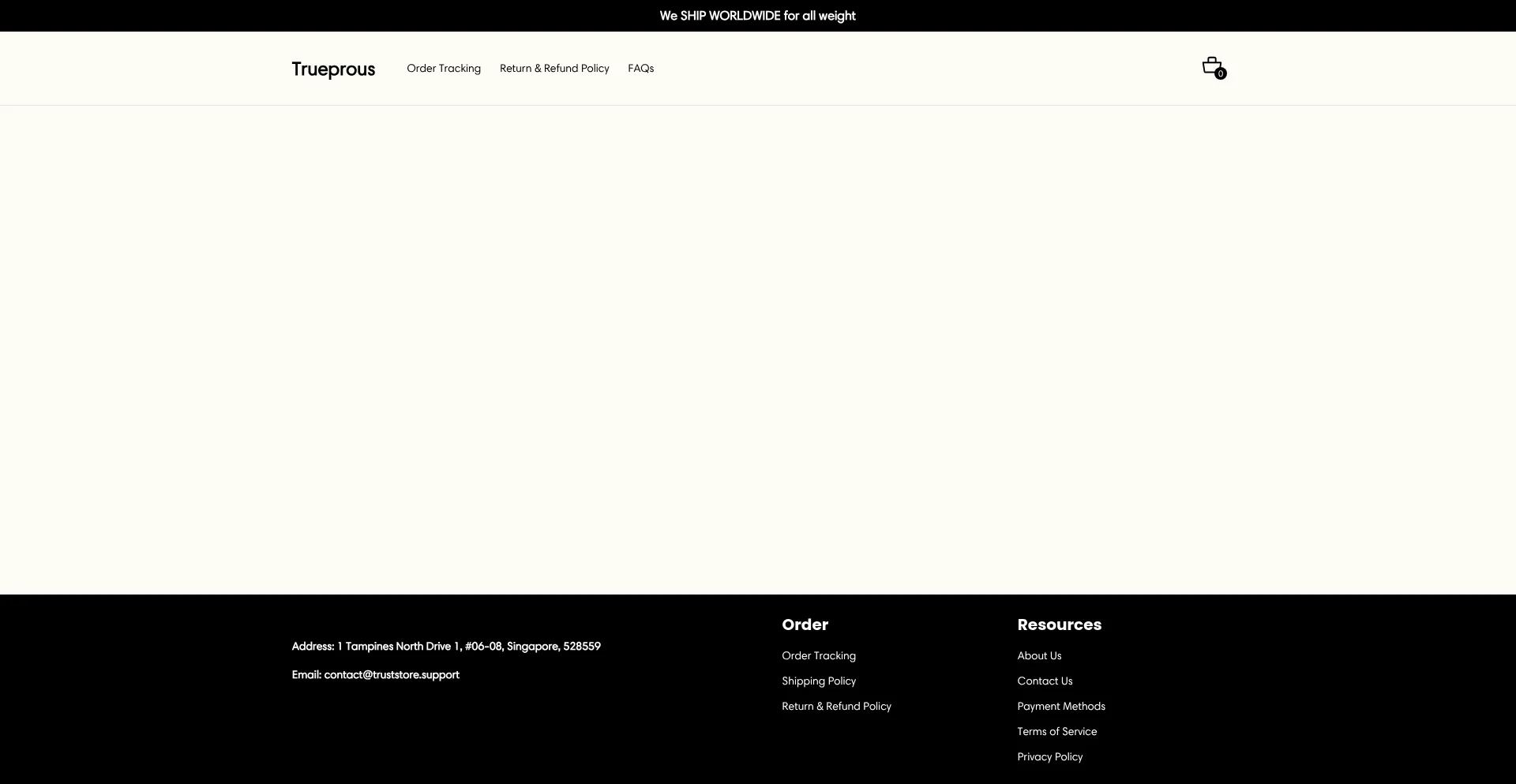Open Order Tracking in the header menu
The height and width of the screenshot is (784, 1516).
[x=444, y=69]
